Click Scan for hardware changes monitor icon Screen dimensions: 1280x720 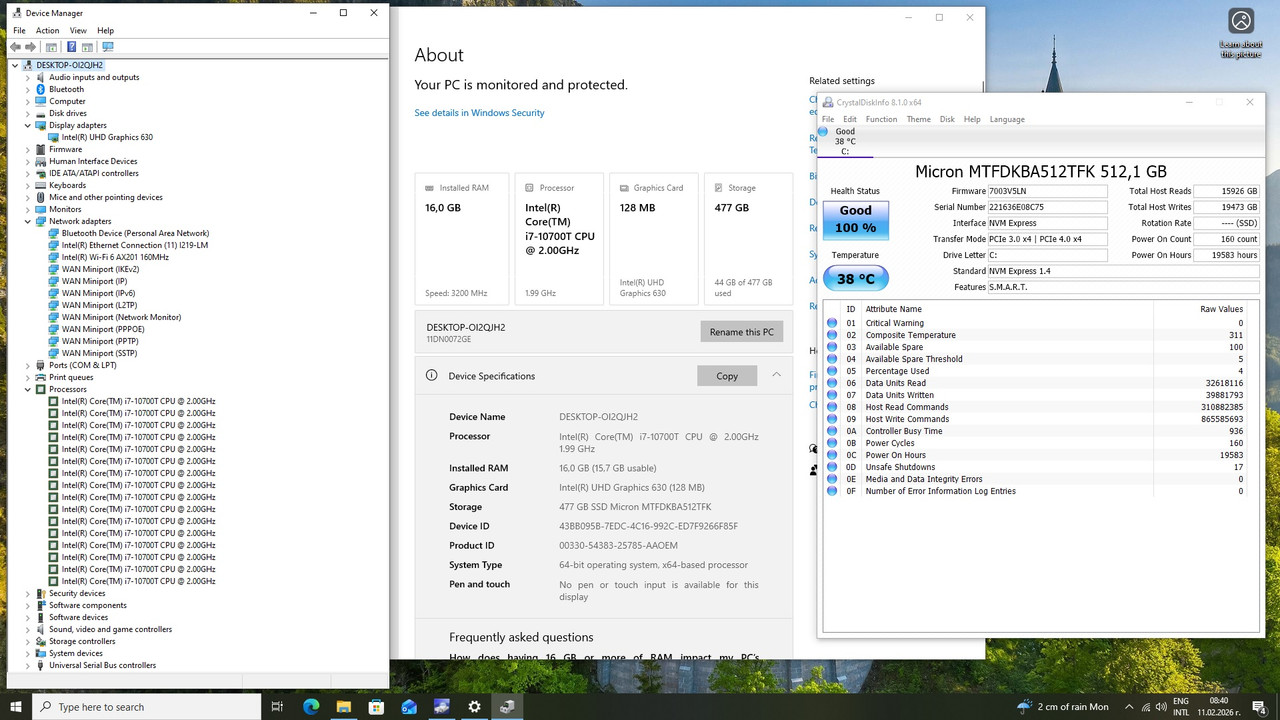point(108,47)
